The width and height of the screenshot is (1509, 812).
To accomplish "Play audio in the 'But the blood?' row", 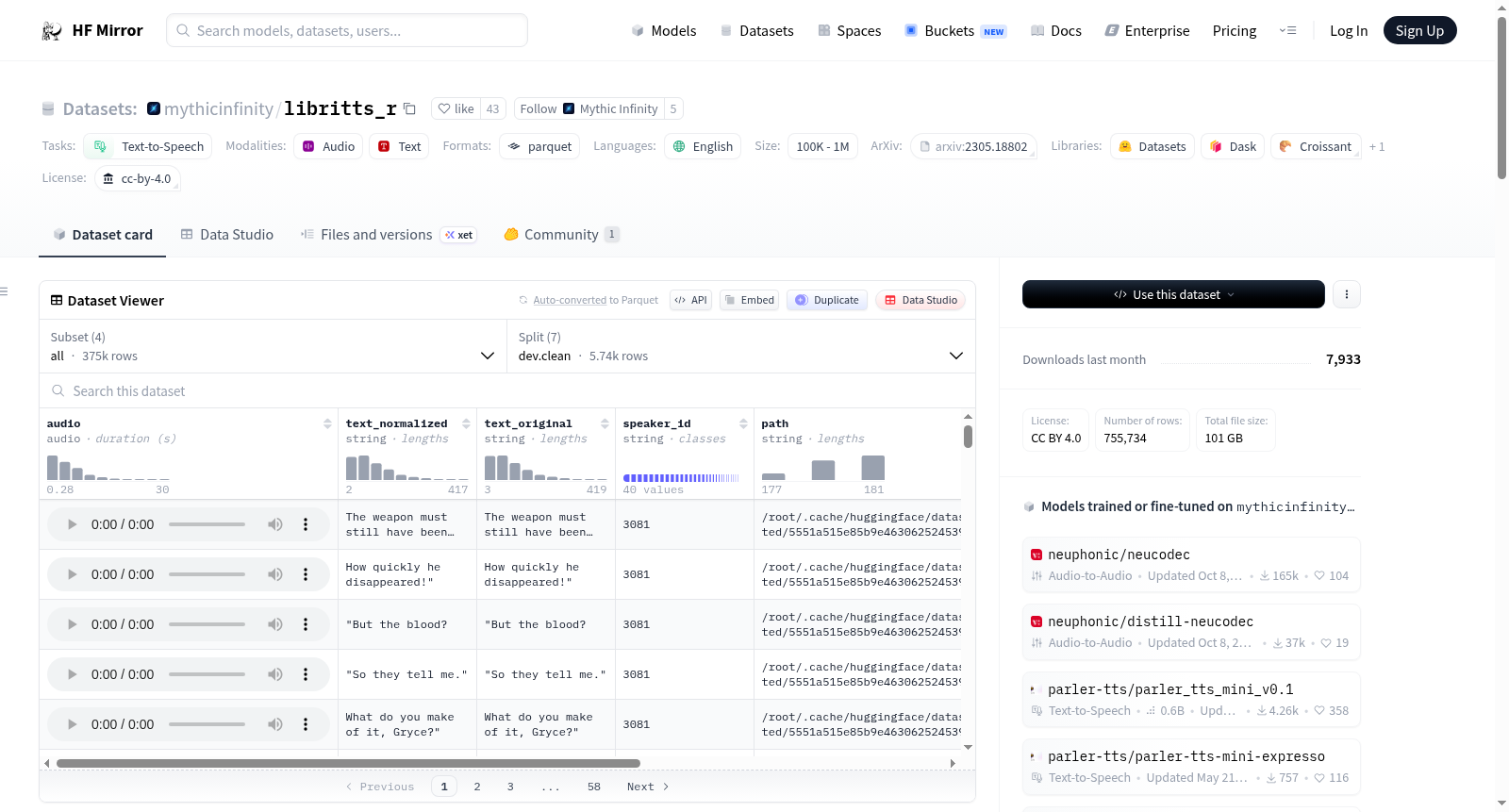I will (72, 624).
